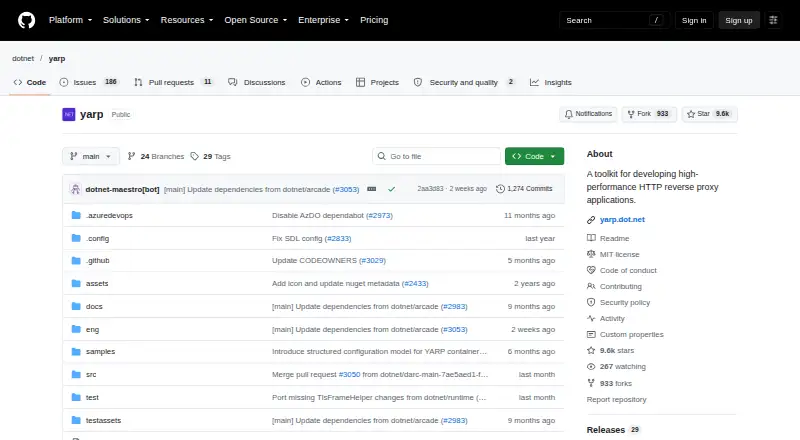
Task: Click the Go to file field
Action: pos(437,156)
